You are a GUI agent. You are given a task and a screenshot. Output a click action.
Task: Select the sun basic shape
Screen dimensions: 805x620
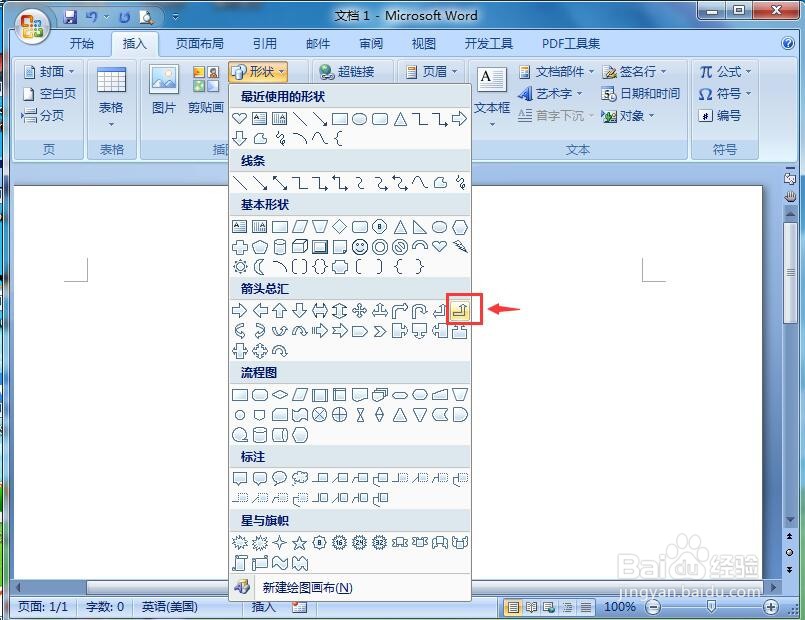[240, 267]
